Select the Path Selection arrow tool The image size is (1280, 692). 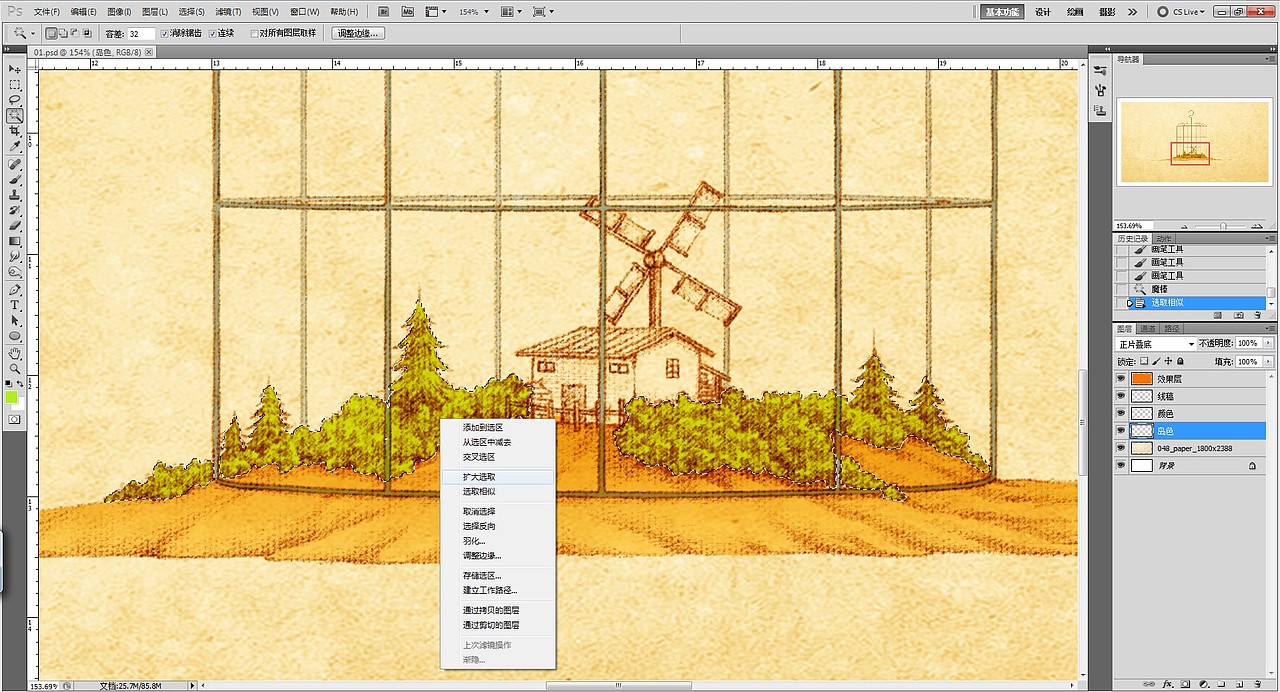coord(15,320)
